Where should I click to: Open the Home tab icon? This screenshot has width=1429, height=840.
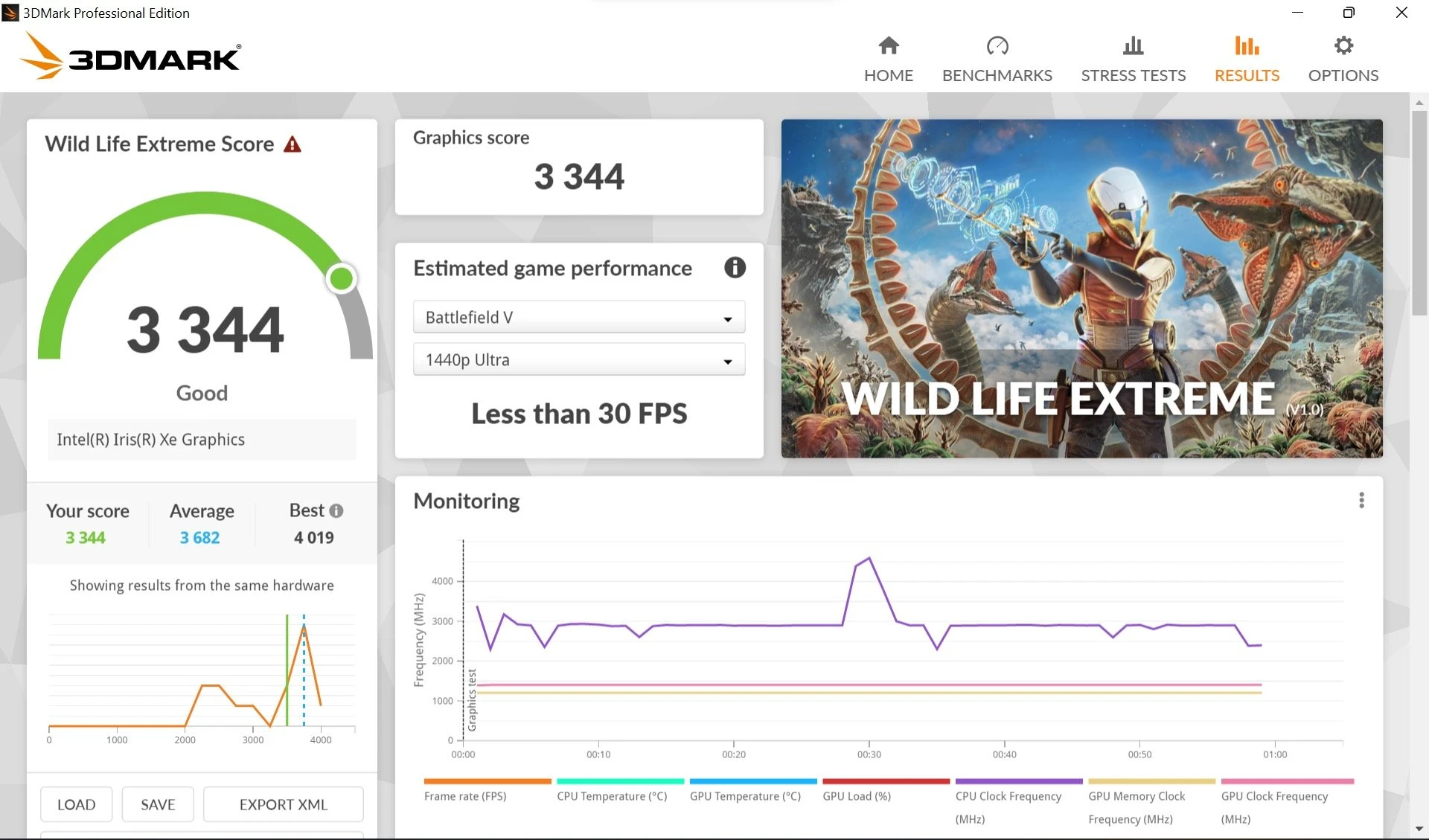[x=889, y=46]
